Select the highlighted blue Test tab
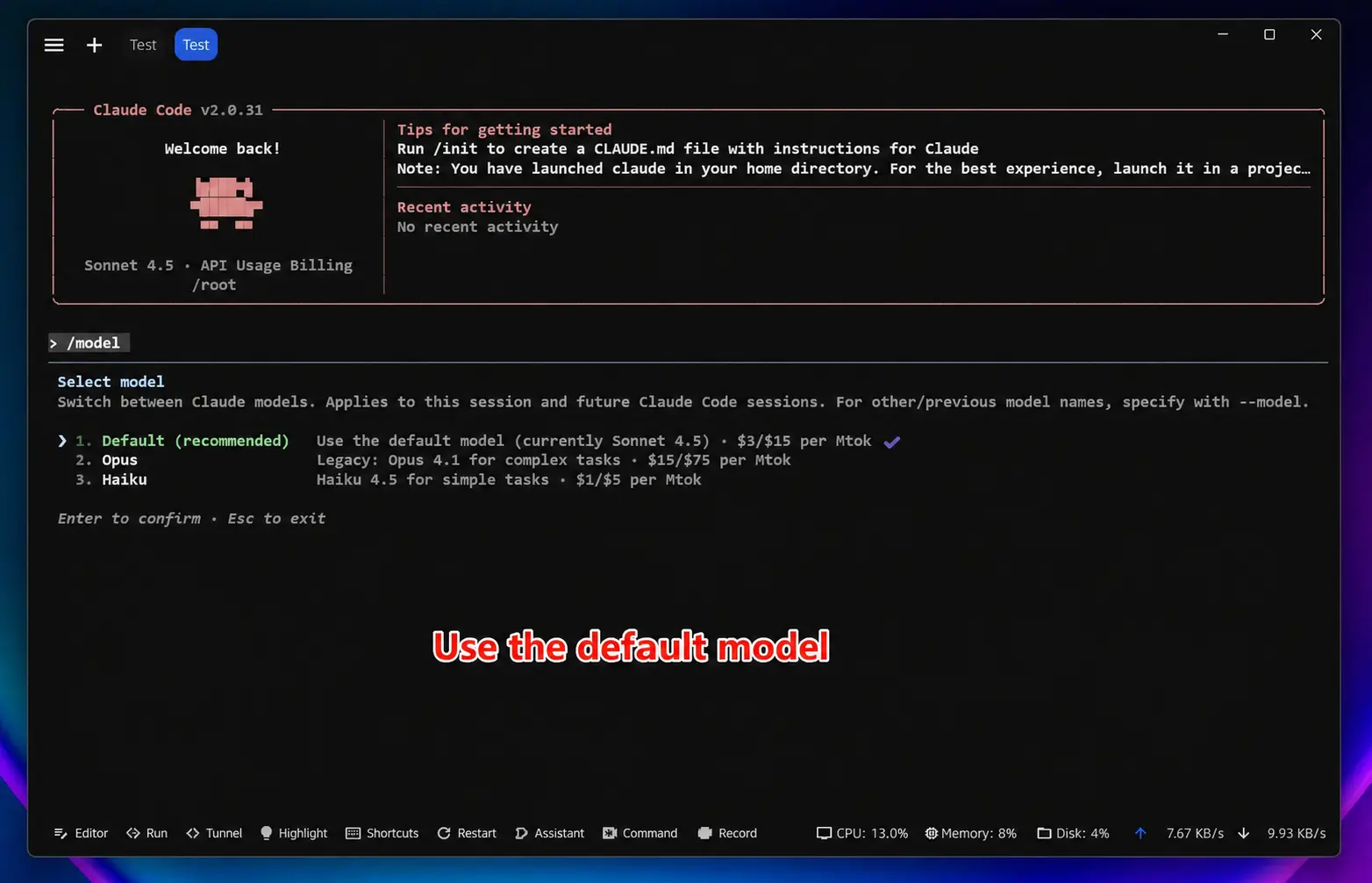Image resolution: width=1372 pixels, height=883 pixels. coord(196,45)
